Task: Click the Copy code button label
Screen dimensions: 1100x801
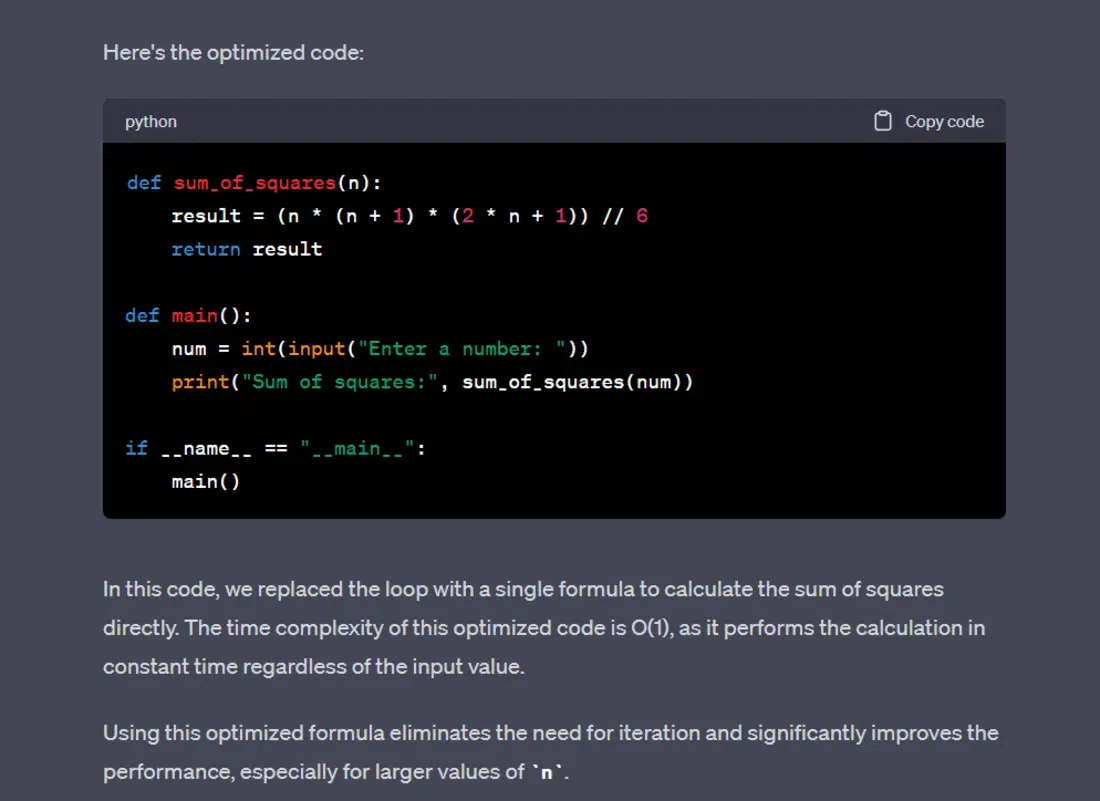Action: pos(944,121)
